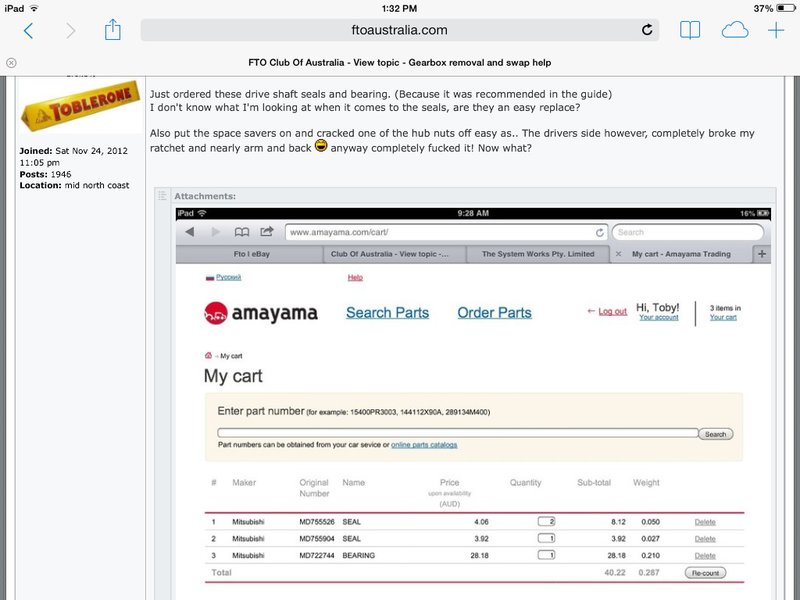Click quantity box for MD755904
This screenshot has width=800, height=600.
pos(546,538)
